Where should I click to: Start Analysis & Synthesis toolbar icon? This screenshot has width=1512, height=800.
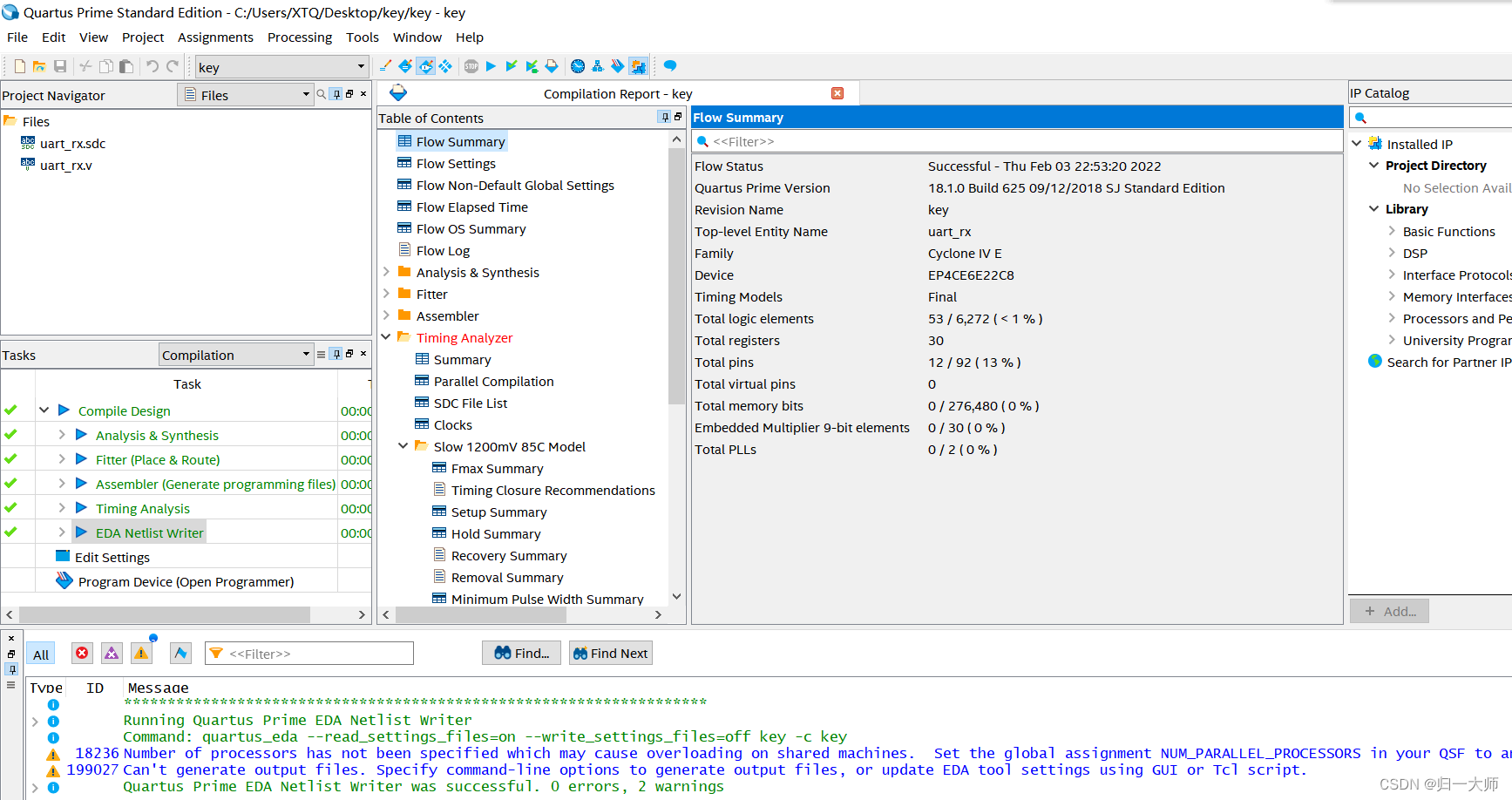[x=512, y=66]
